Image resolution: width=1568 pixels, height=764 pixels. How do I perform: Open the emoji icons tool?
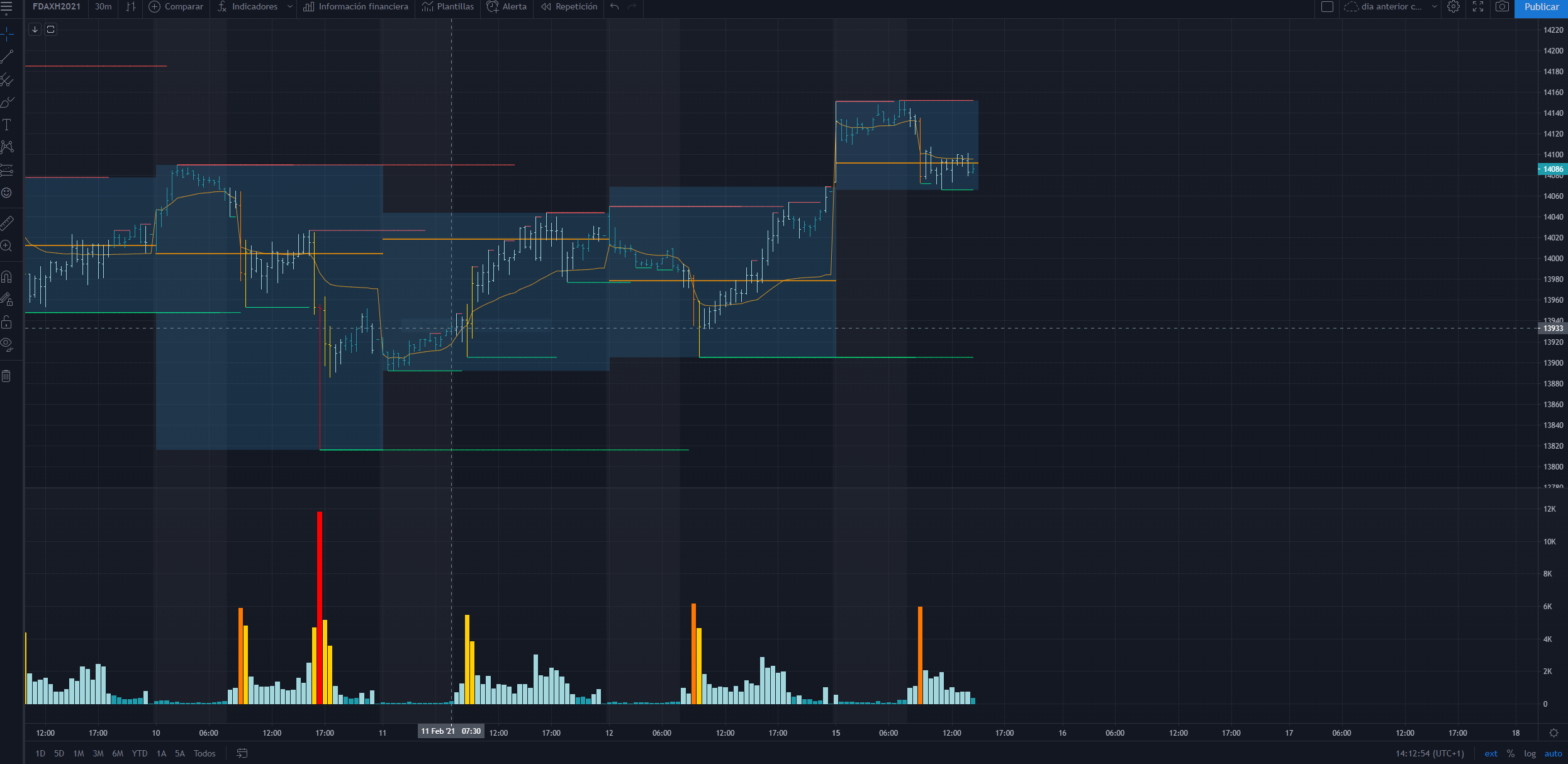(x=7, y=193)
